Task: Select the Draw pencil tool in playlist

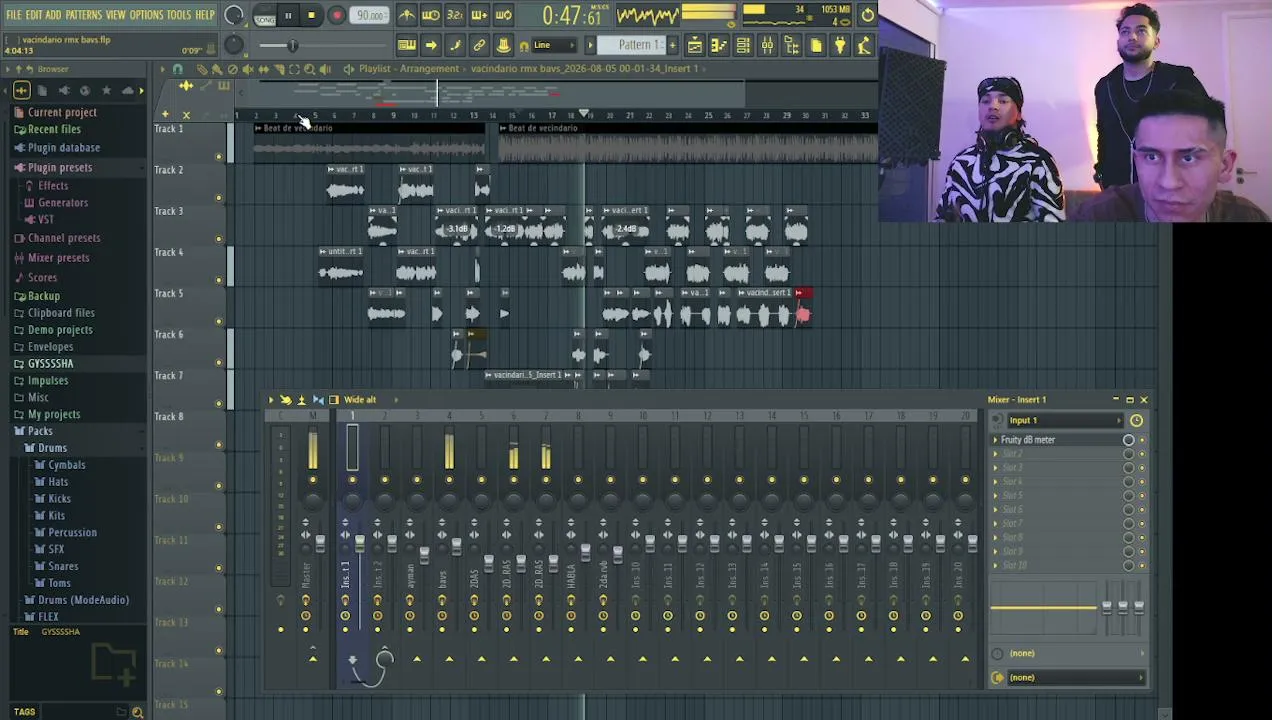Action: click(x=202, y=69)
